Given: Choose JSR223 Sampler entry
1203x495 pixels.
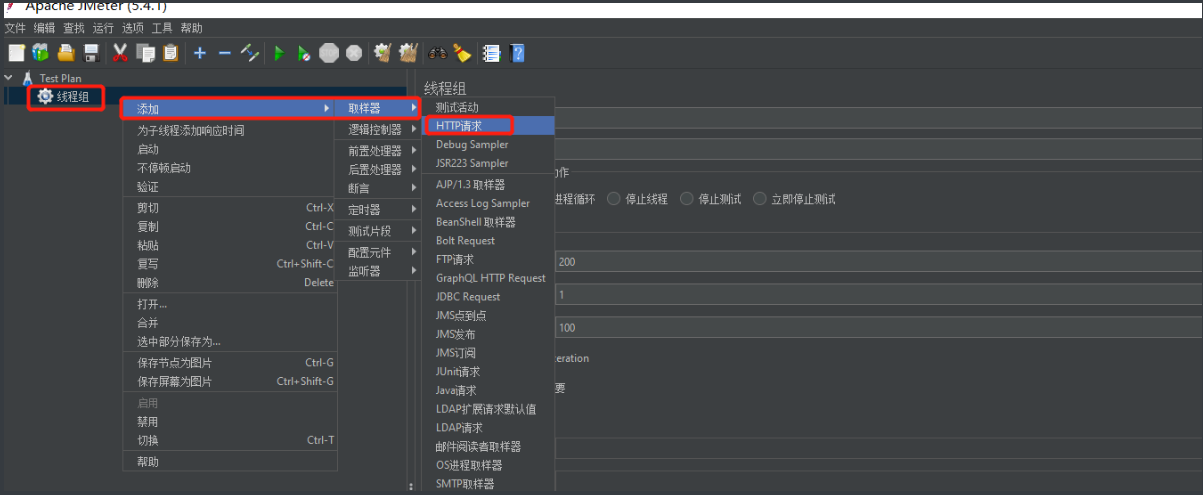Looking at the screenshot, I should (489, 163).
